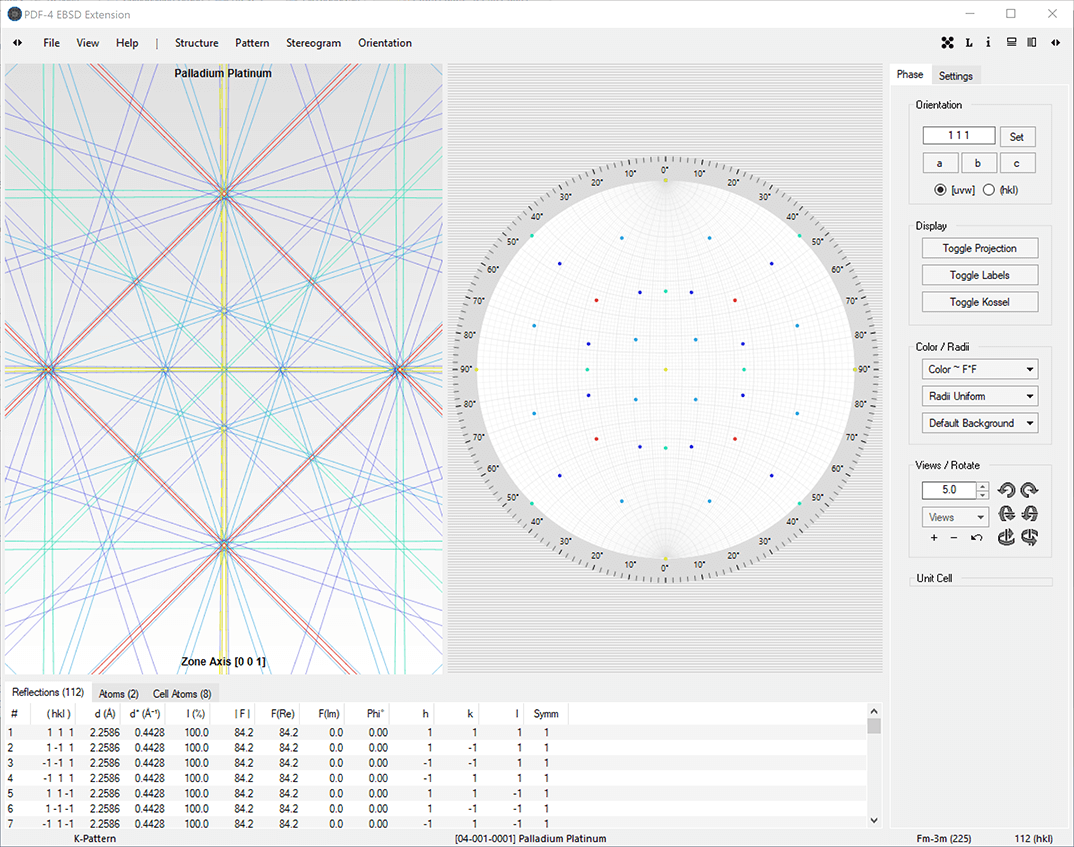Click the |F| column header

click(233, 713)
